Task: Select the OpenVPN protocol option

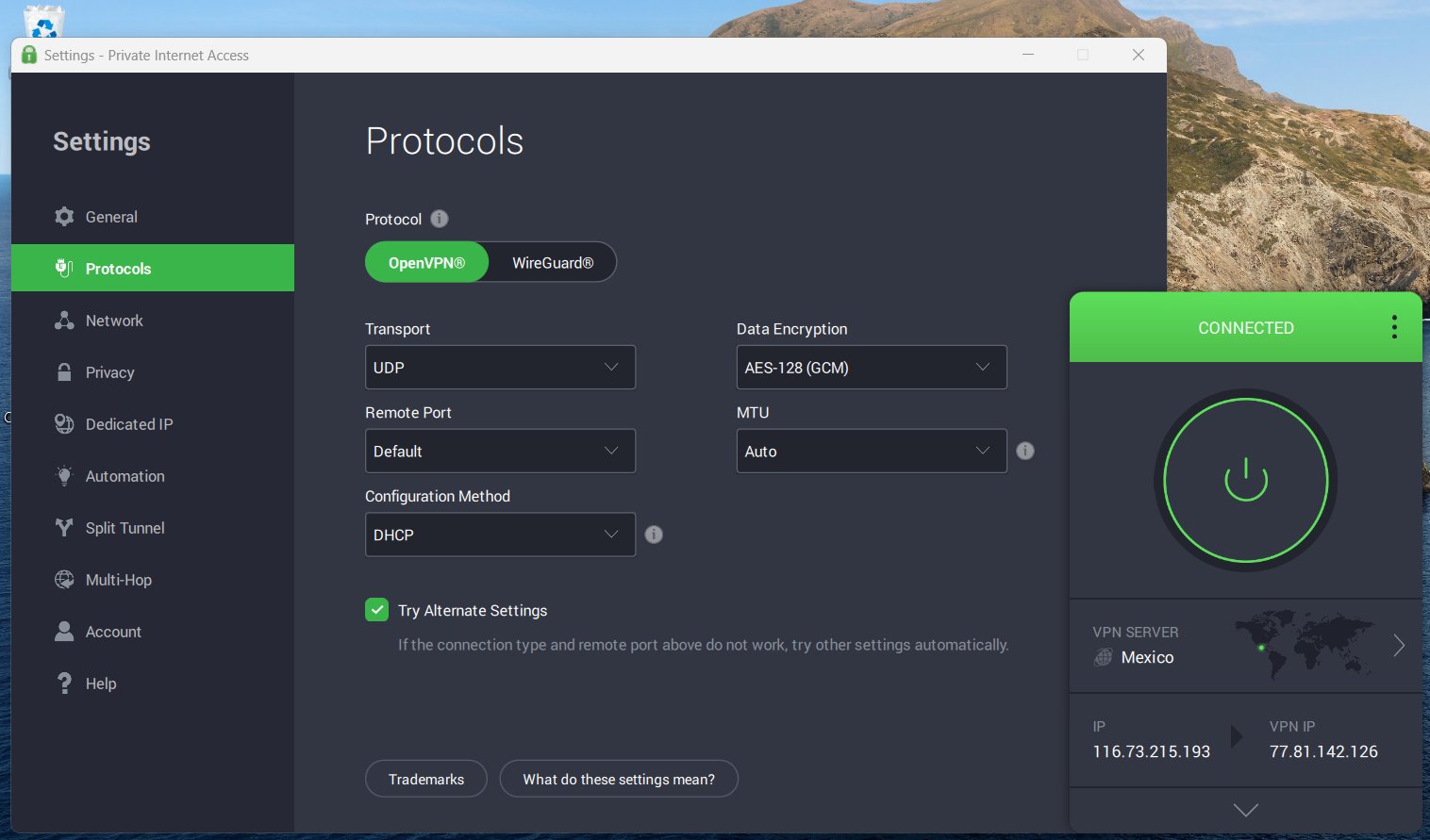Action: (426, 263)
